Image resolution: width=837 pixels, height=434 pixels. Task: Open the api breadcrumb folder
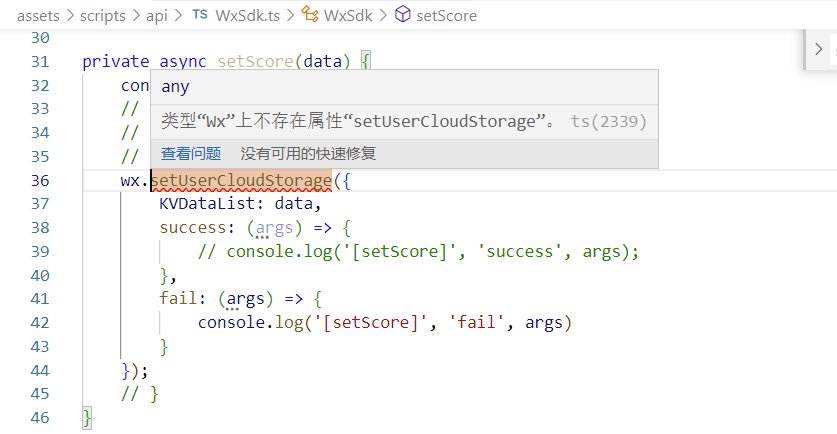point(156,15)
